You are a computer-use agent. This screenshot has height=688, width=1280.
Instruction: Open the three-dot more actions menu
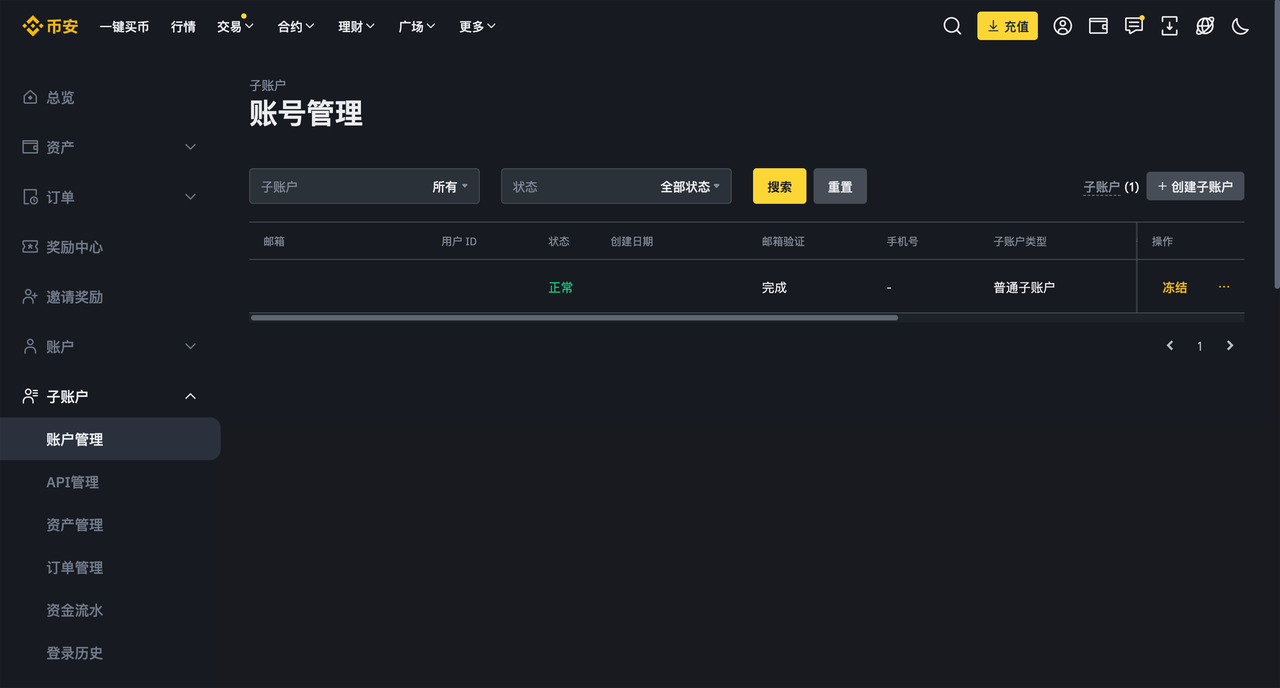point(1224,287)
